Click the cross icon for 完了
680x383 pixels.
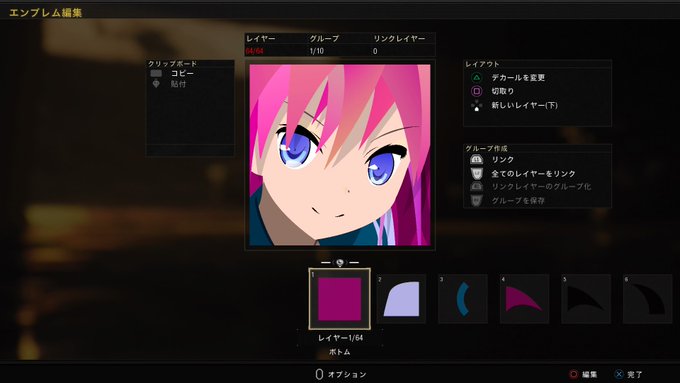[x=619, y=374]
